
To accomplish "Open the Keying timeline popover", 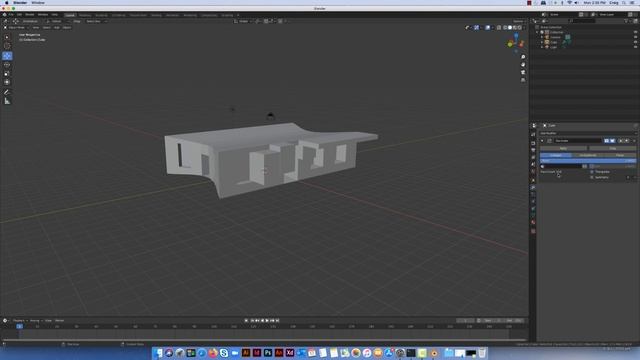I will pos(35,320).
